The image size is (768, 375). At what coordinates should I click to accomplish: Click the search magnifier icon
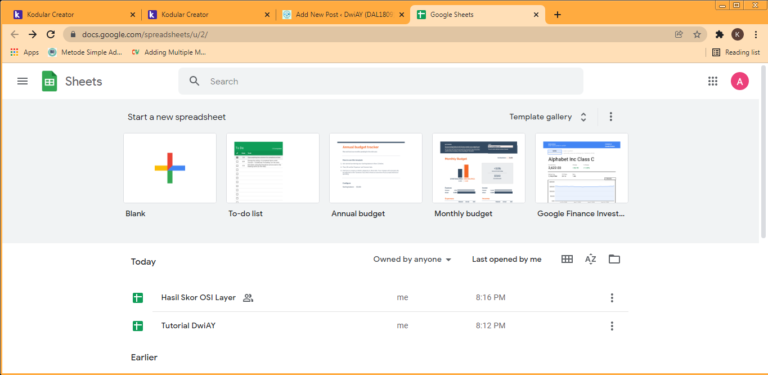194,81
